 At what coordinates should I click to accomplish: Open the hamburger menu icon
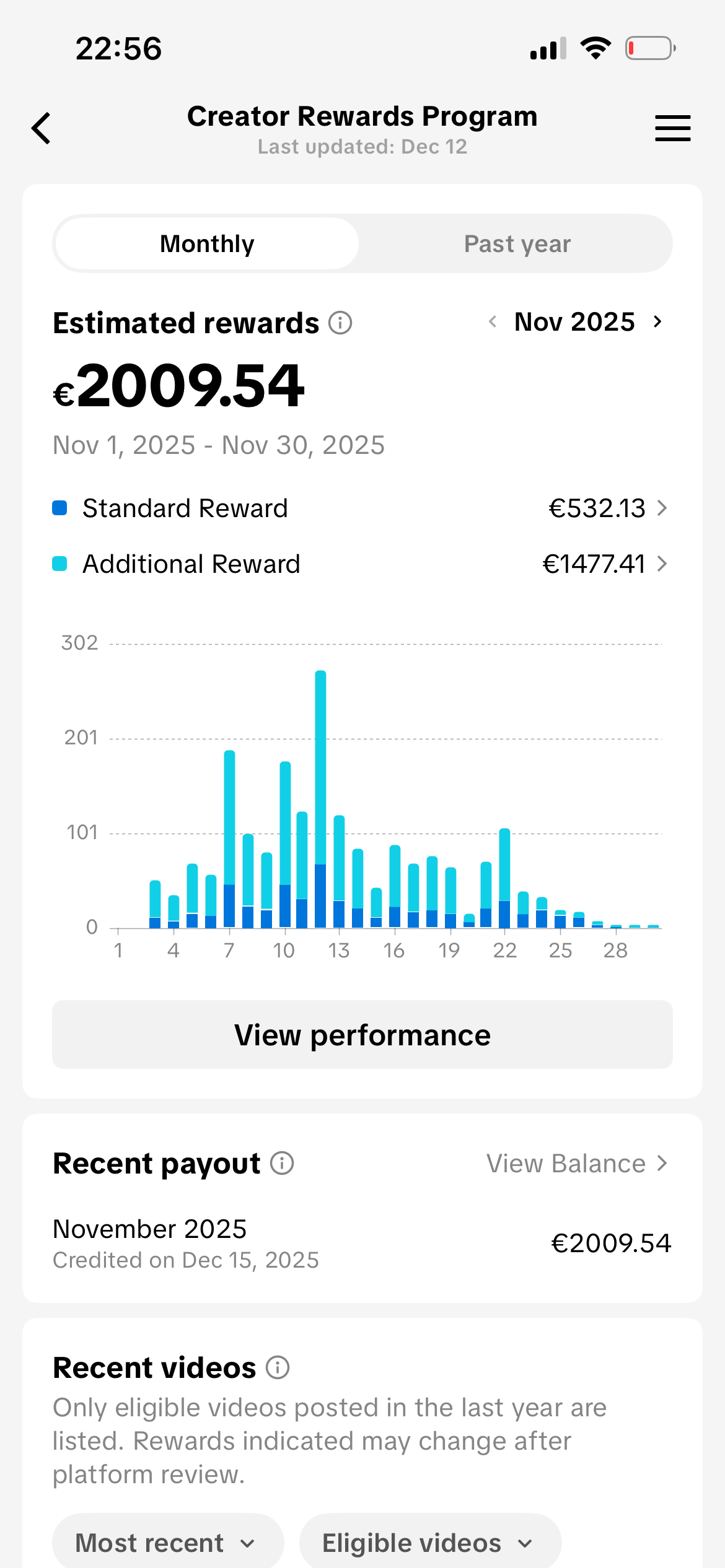[x=672, y=128]
